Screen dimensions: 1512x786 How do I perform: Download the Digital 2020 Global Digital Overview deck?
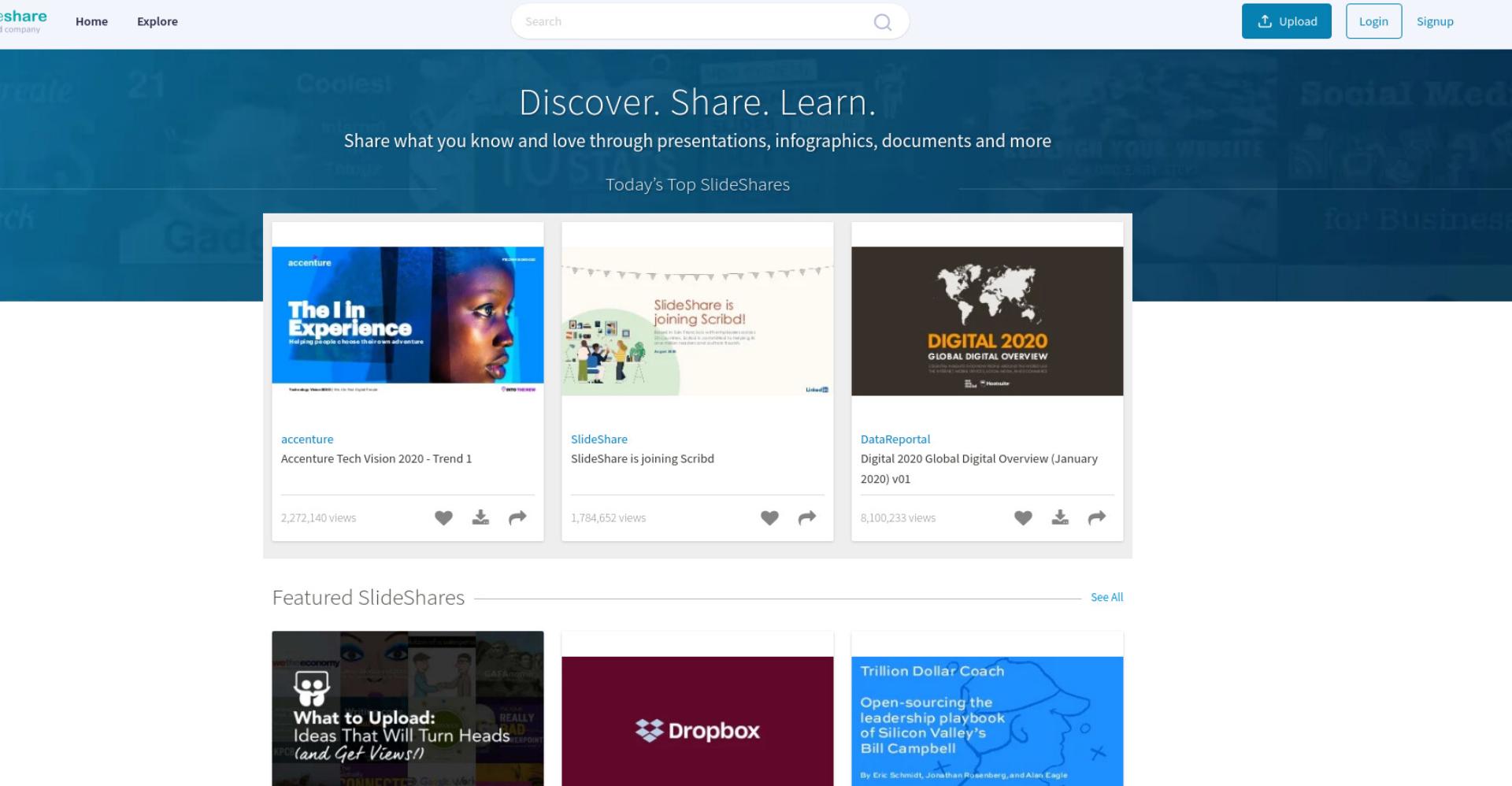(x=1060, y=517)
